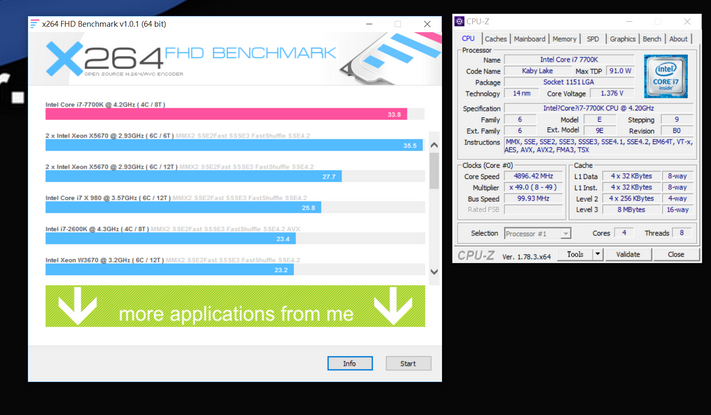Click the Technology value 14 nm
The width and height of the screenshot is (711, 415).
click(521, 93)
